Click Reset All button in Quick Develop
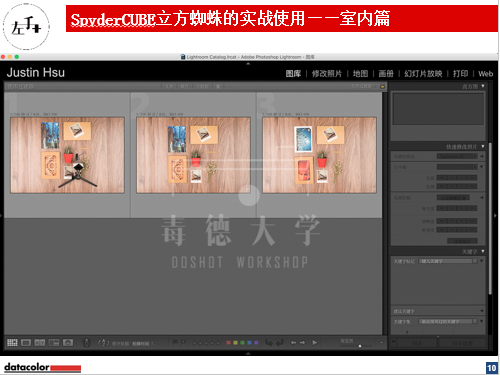500x375 pixels. [462, 241]
